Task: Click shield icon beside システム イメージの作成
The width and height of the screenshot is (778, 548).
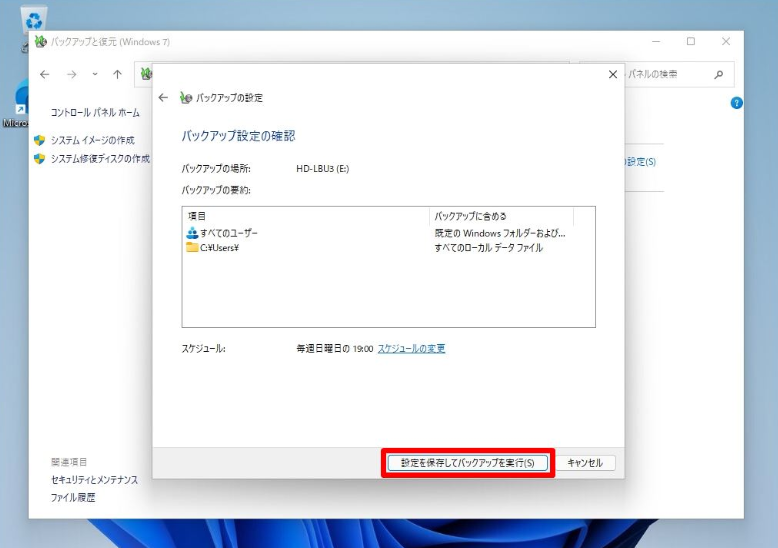Action: [40, 140]
